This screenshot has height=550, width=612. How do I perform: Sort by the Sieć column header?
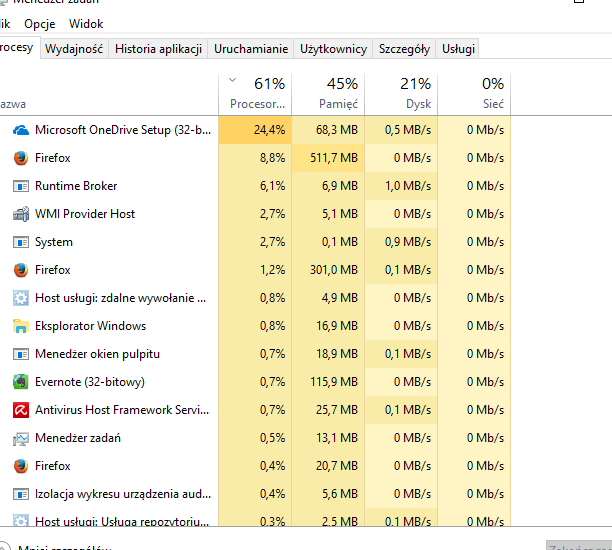(474, 94)
